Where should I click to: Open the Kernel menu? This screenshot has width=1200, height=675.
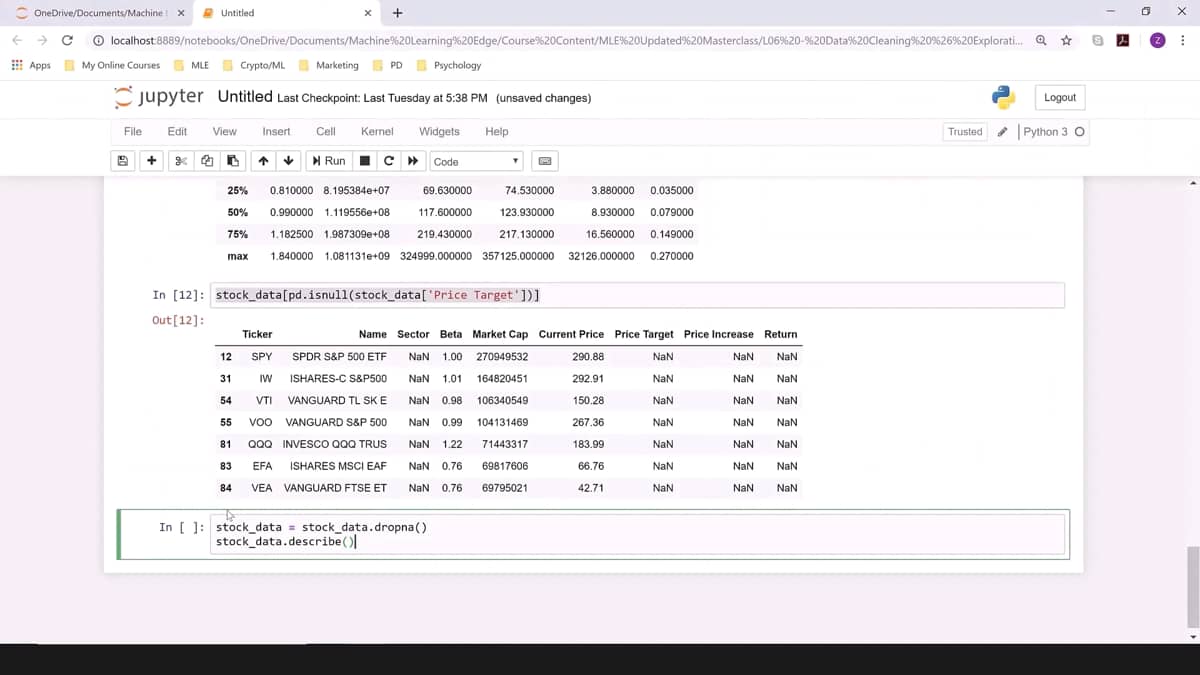(x=377, y=132)
